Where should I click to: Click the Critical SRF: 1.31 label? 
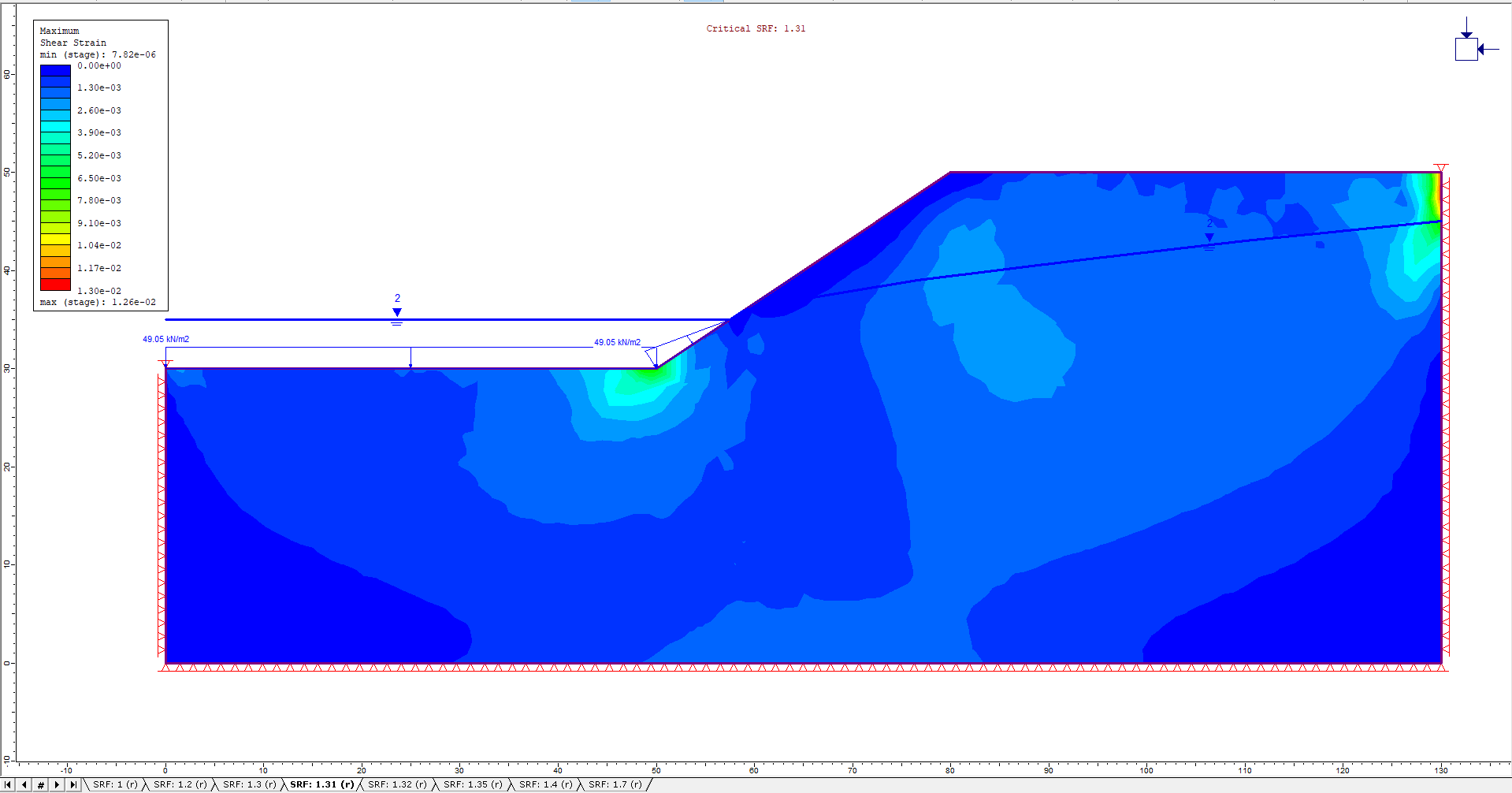pyautogui.click(x=756, y=28)
